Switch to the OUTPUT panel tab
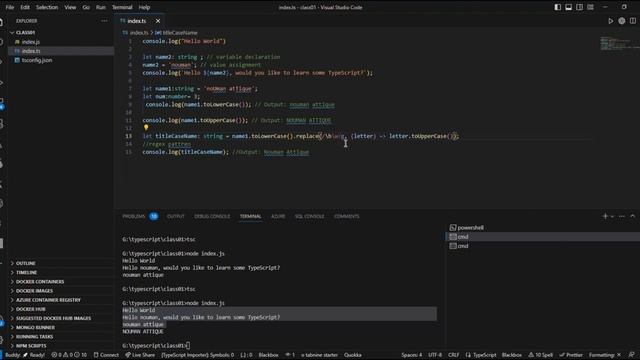The height and width of the screenshot is (360, 640). pyautogui.click(x=176, y=216)
